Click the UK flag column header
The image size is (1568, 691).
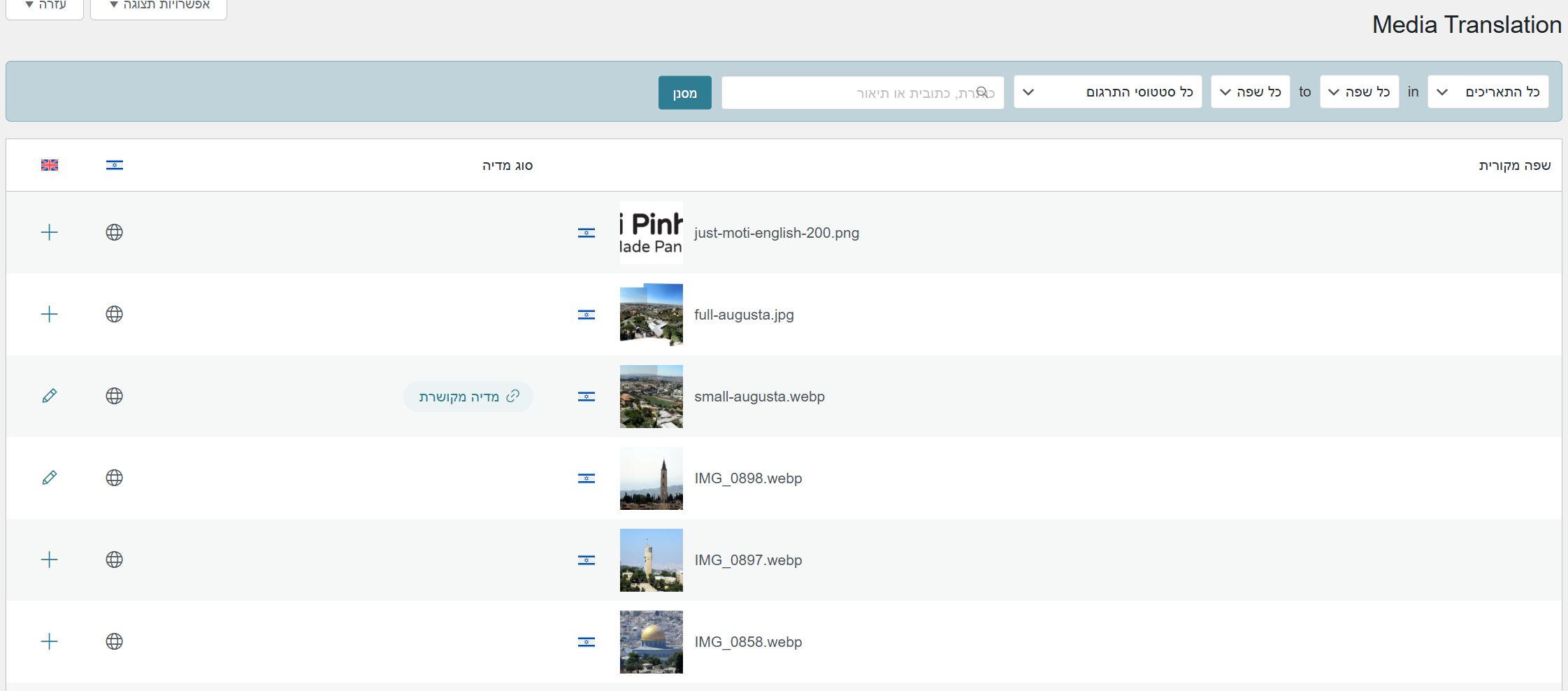[x=50, y=165]
